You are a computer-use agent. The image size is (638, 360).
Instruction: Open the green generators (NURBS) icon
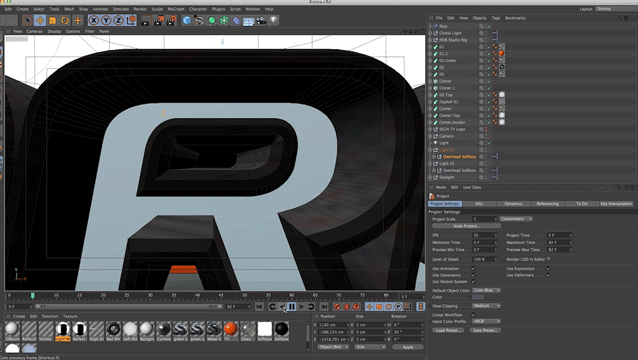pos(212,20)
